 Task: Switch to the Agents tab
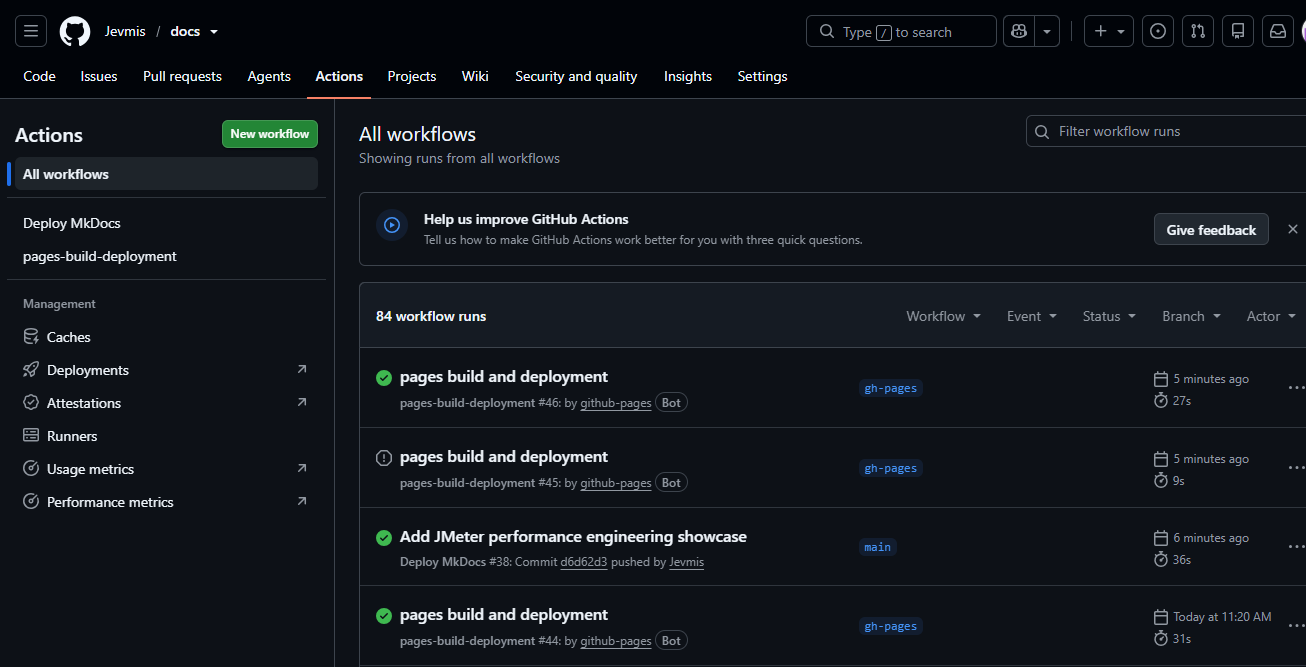click(269, 76)
